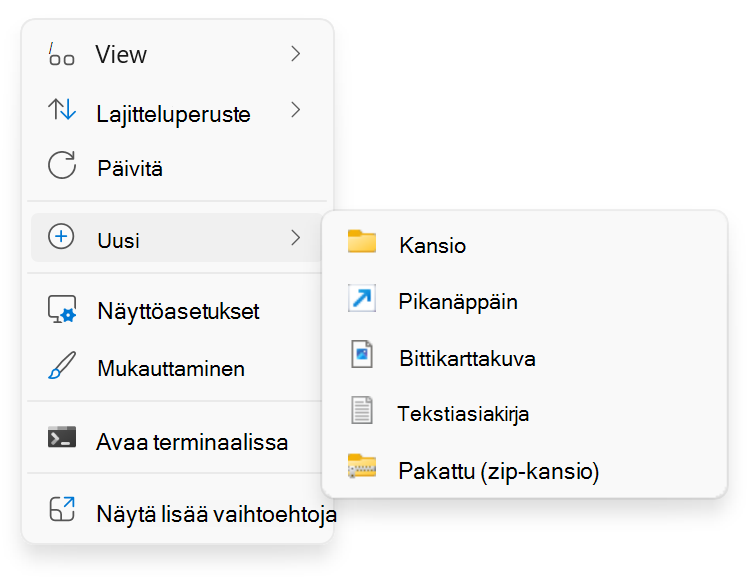Create a new Tekstiasiakirja
The image size is (756, 577).
[525, 413]
